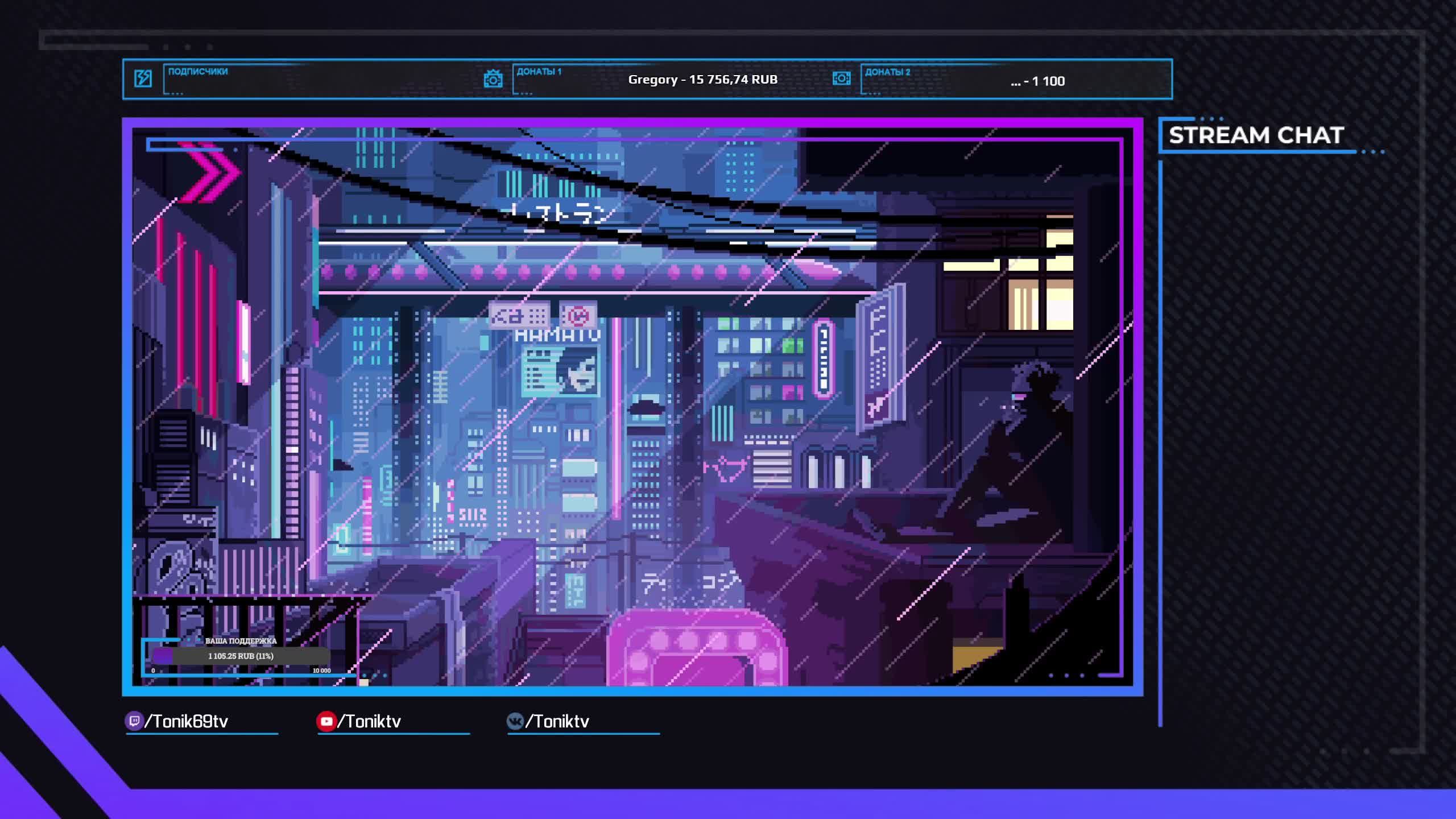Click the STREAM CHAT header
Screen dimensions: 1456x819
pos(1256,135)
